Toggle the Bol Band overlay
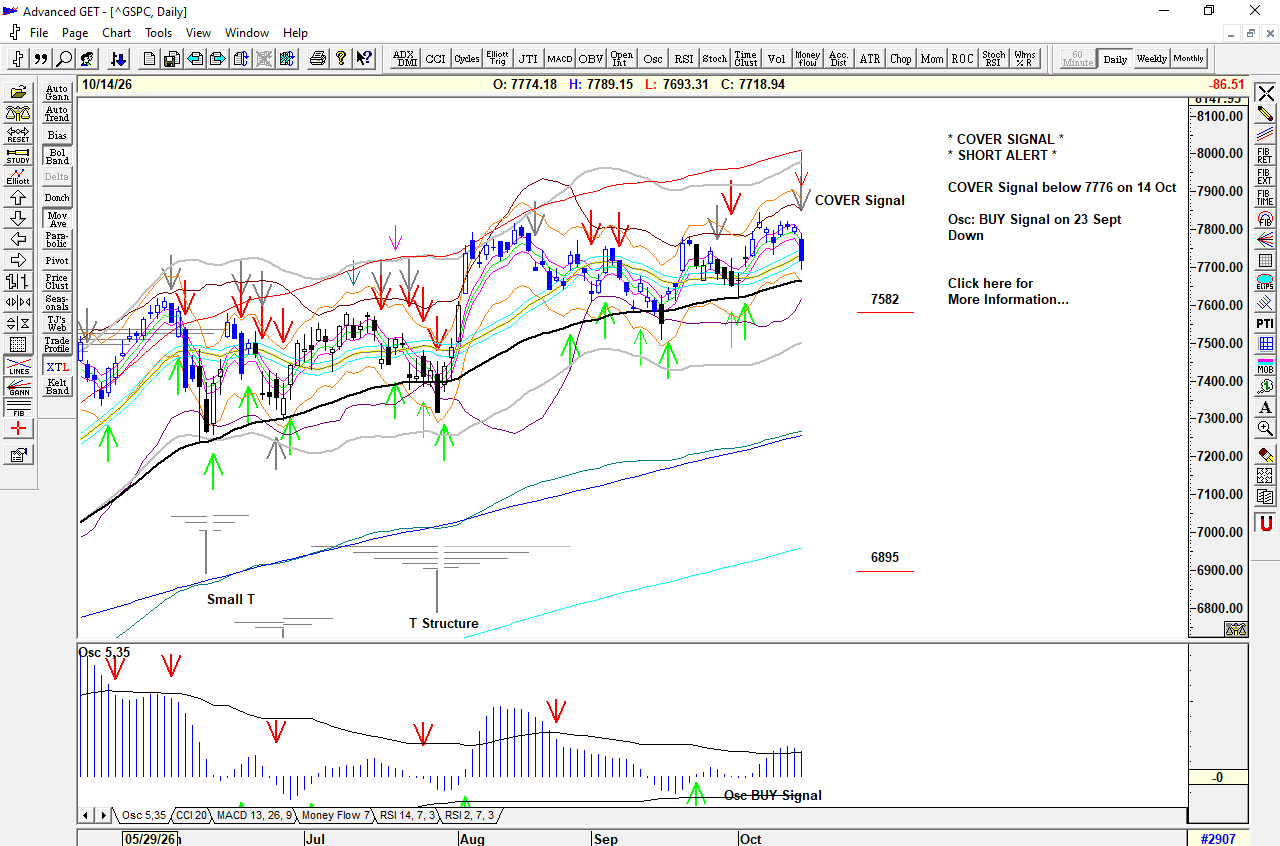The image size is (1280, 846). [57, 156]
